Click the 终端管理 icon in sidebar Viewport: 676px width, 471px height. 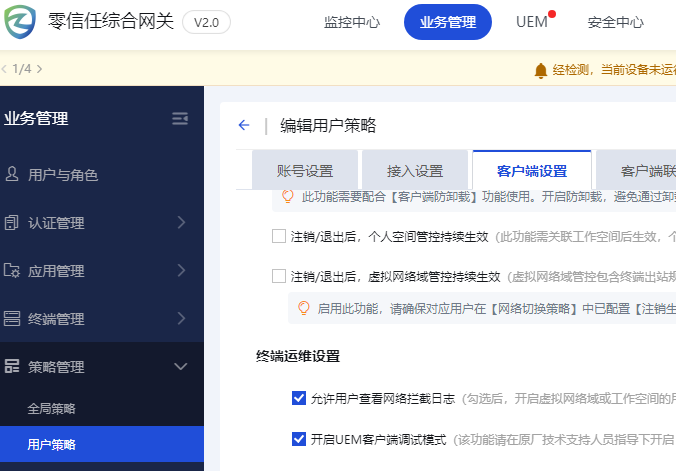pyautogui.click(x=12, y=319)
